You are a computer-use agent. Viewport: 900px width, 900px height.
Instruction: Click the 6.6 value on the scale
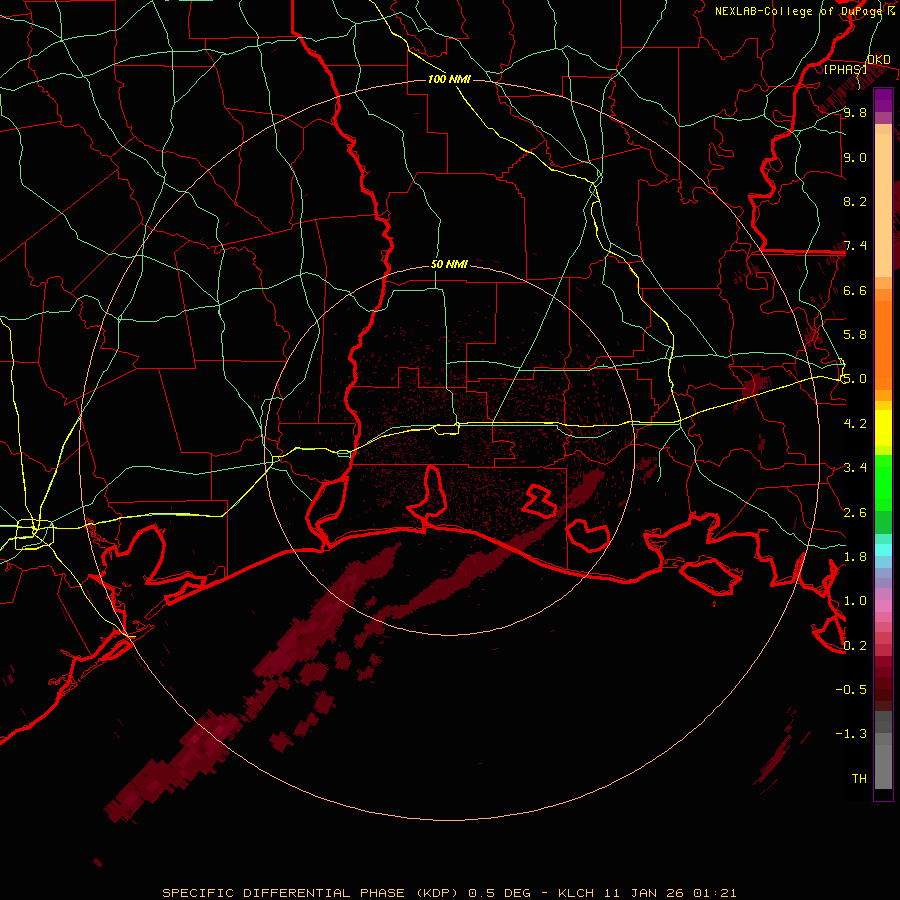[855, 290]
